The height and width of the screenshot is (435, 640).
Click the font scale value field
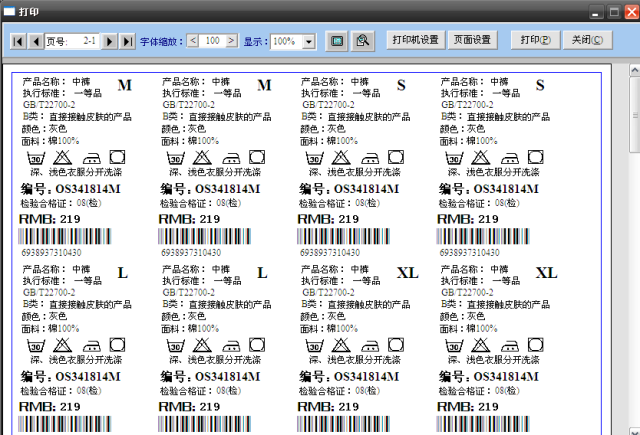pyautogui.click(x=212, y=41)
